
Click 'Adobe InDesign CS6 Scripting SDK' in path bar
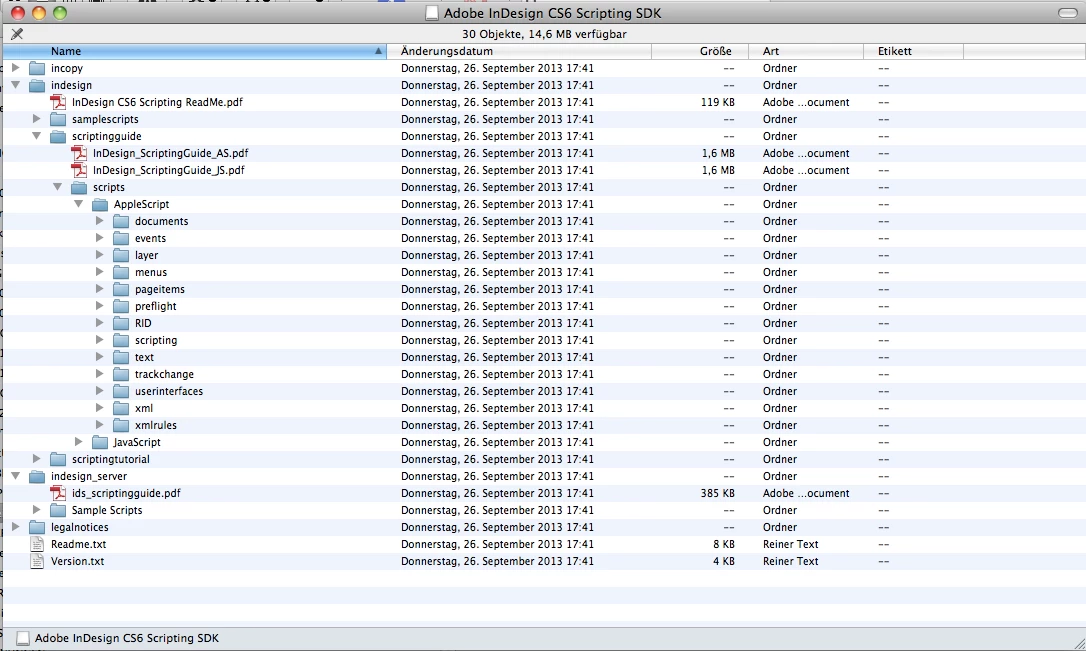127,639
